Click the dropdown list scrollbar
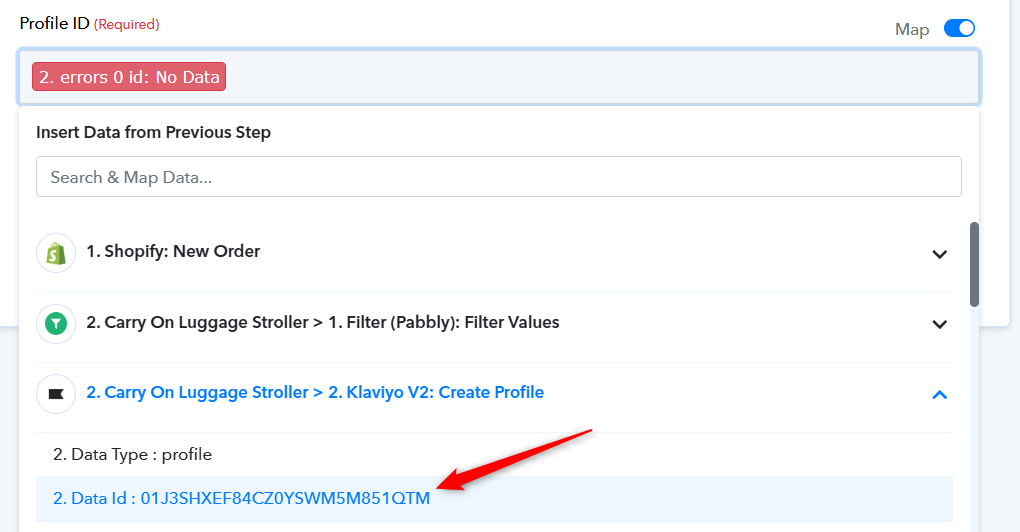 974,264
